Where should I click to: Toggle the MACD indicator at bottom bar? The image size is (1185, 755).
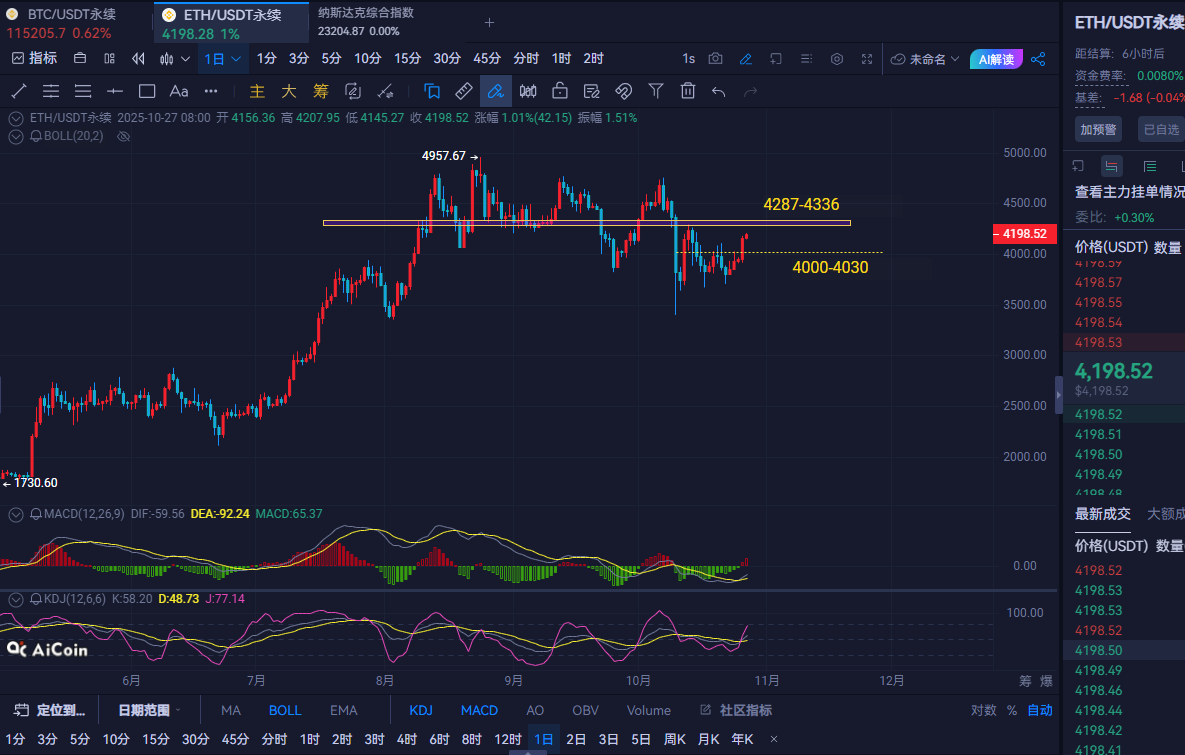click(x=479, y=710)
